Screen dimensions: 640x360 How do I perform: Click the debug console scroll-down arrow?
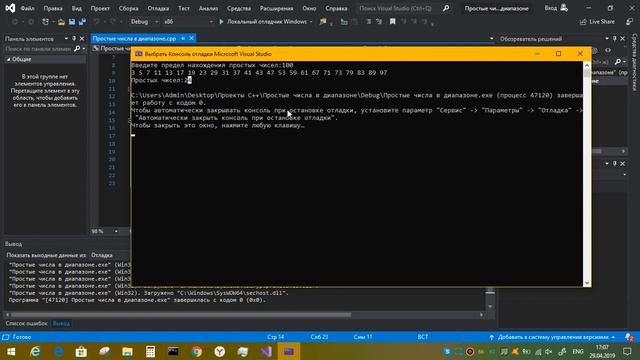click(587, 283)
